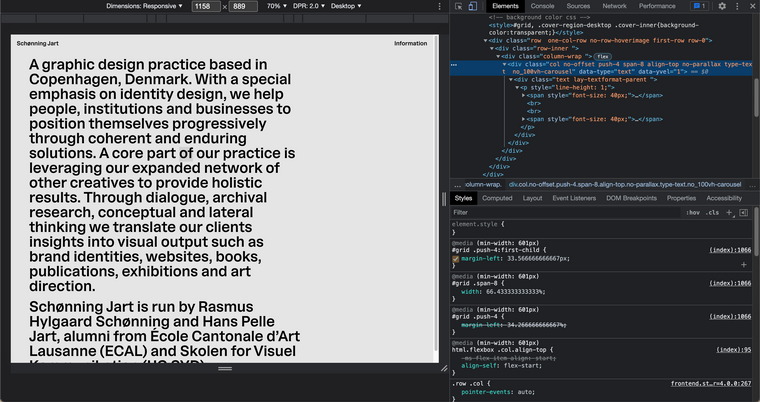This screenshot has width=760, height=402.
Task: Click the console issues counter badge
Action: 699,6
